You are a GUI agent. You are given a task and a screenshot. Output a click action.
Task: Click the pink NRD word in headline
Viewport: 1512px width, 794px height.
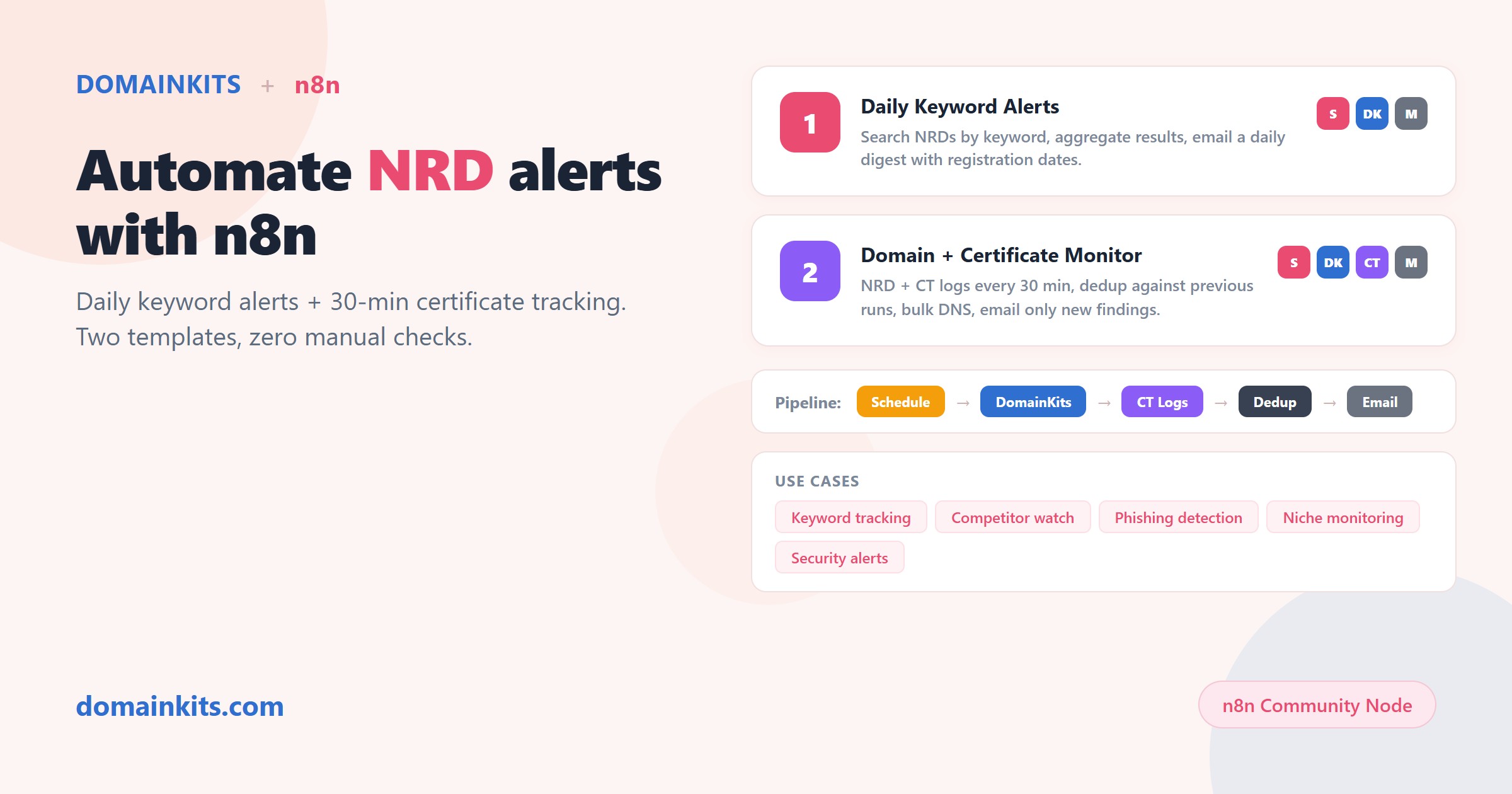(x=430, y=171)
